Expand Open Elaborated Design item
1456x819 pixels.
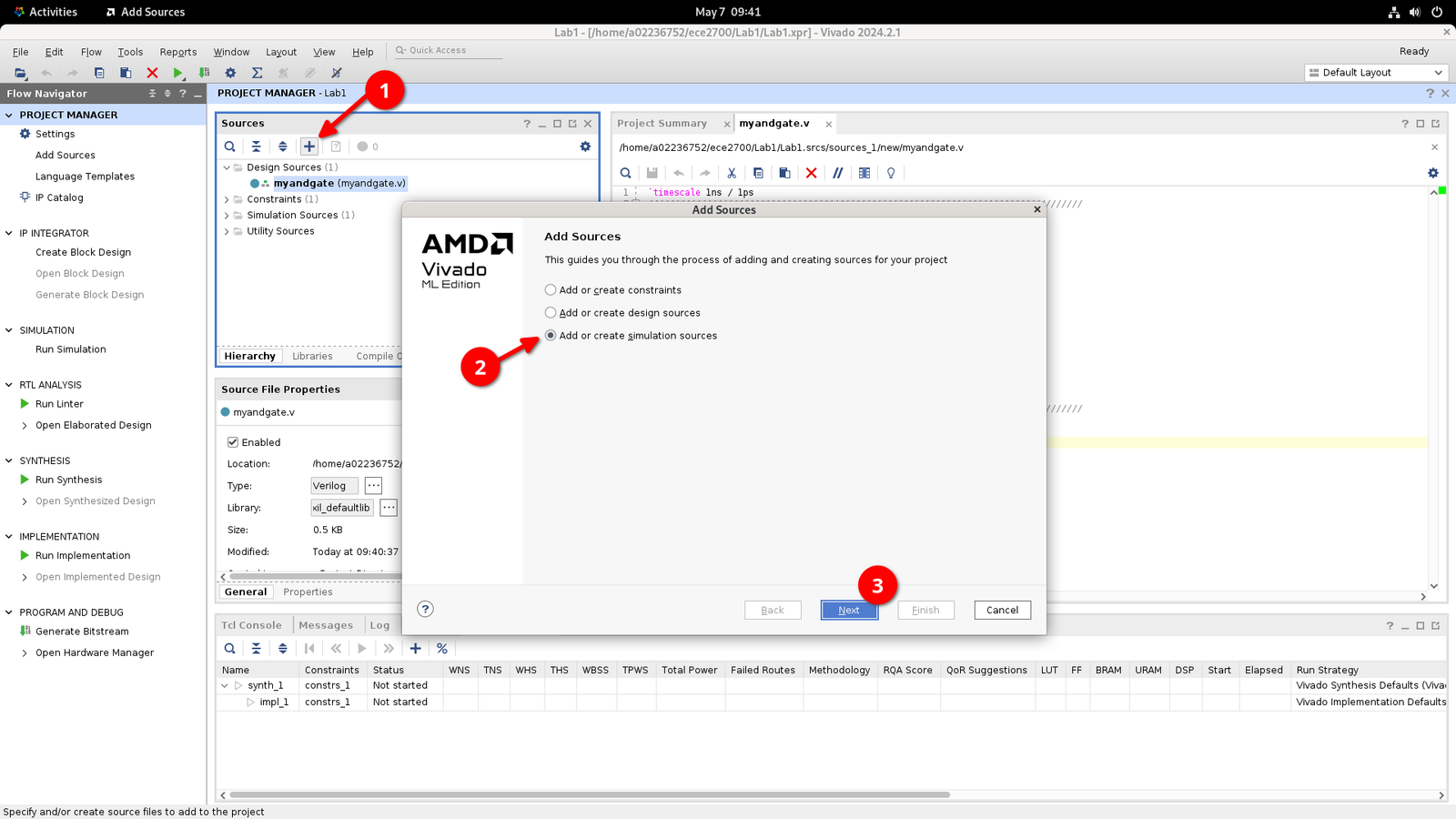coord(25,426)
